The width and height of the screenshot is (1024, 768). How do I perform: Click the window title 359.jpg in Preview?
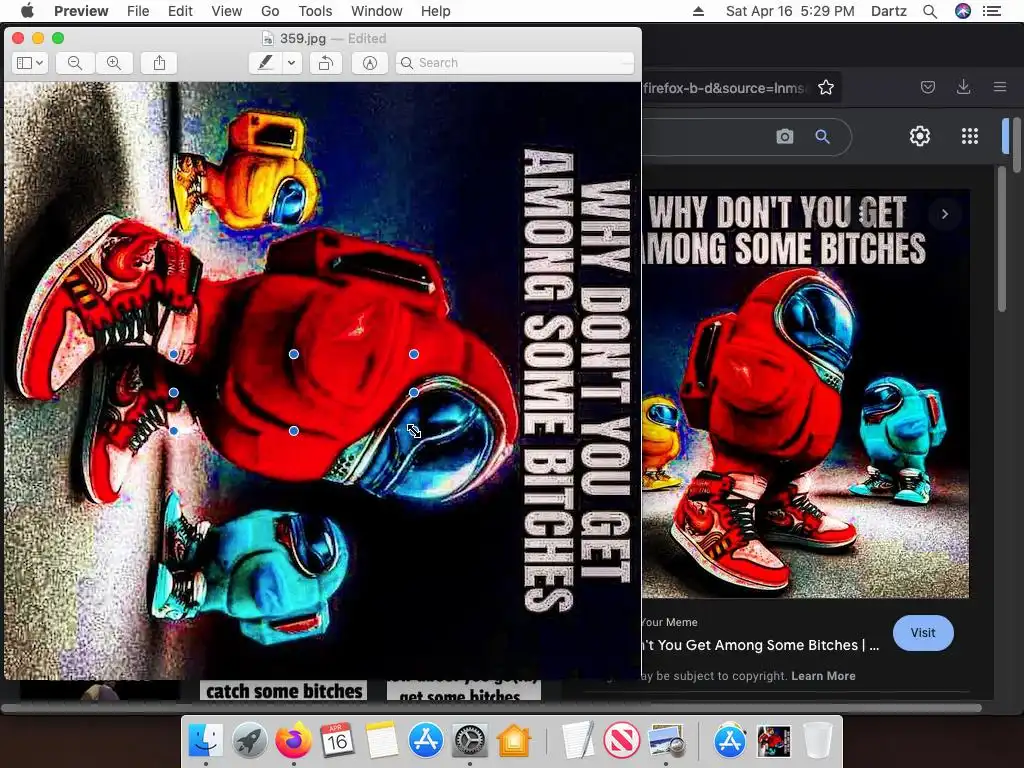(302, 39)
